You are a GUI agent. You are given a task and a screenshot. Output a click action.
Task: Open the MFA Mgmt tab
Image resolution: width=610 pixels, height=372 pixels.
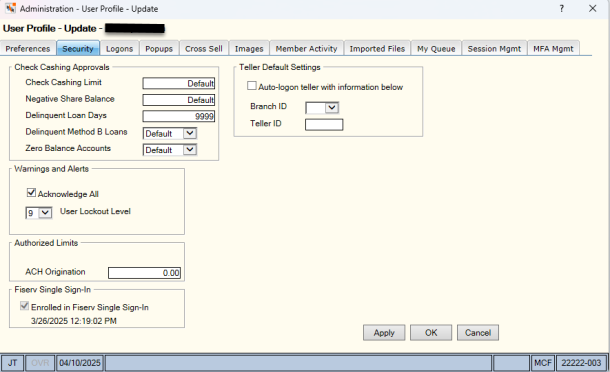[x=553, y=49]
